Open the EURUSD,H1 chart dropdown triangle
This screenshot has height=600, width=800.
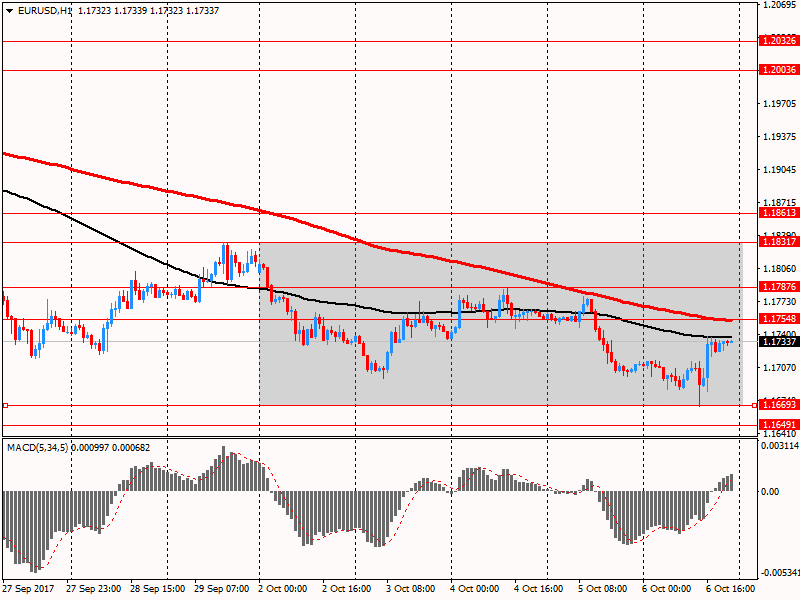(x=10, y=11)
